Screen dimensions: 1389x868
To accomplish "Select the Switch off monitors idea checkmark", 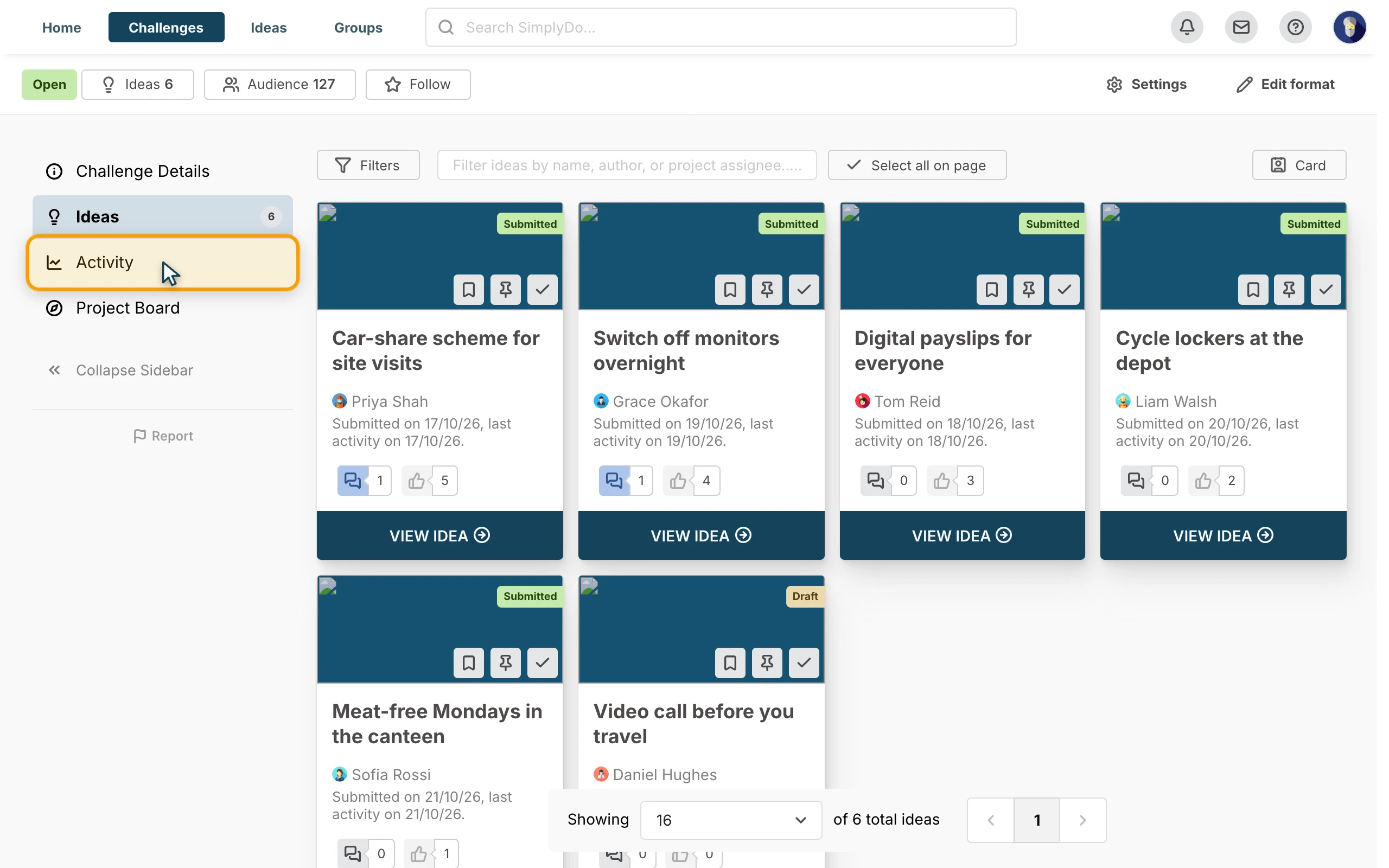I will [x=804, y=289].
